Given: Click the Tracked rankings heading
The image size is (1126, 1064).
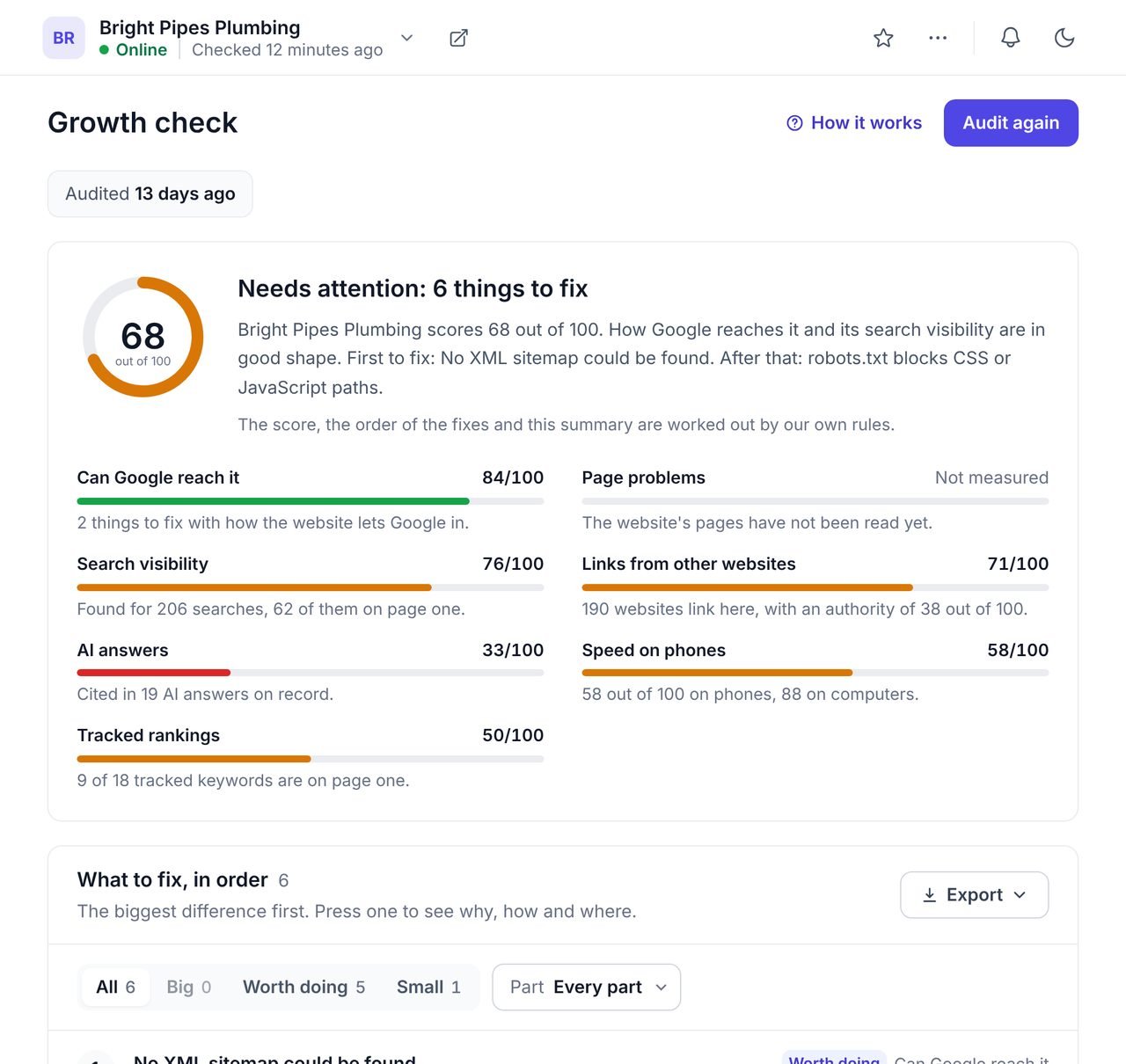Looking at the screenshot, I should coord(149,736).
